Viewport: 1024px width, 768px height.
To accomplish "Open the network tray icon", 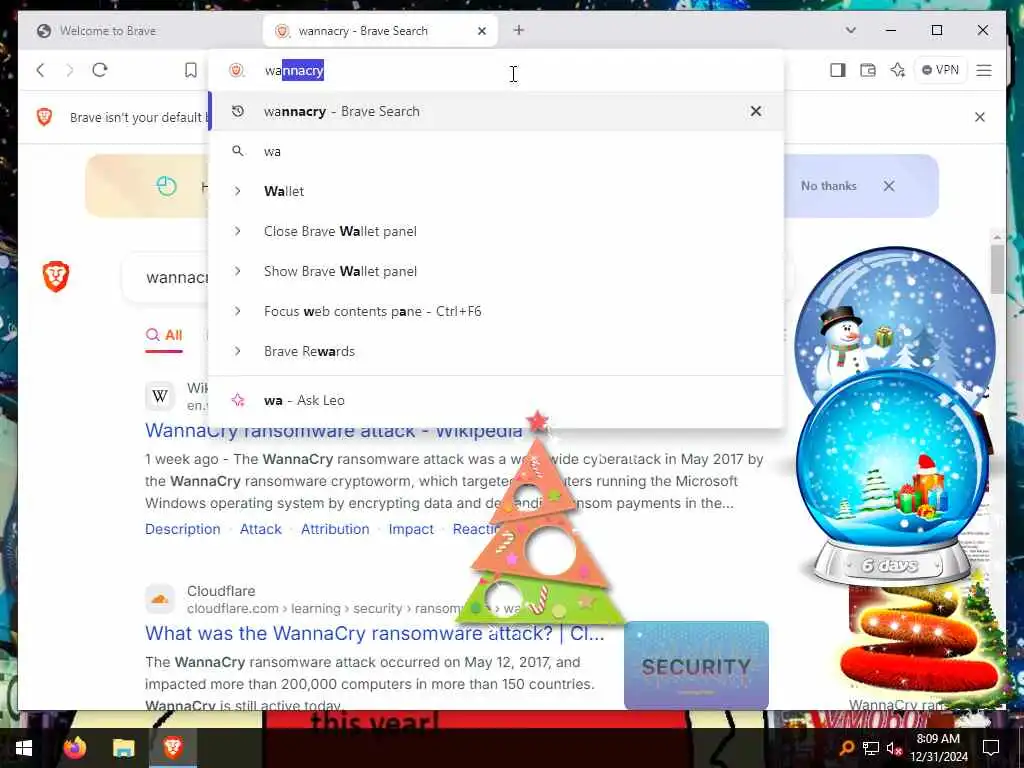I will coord(871,748).
